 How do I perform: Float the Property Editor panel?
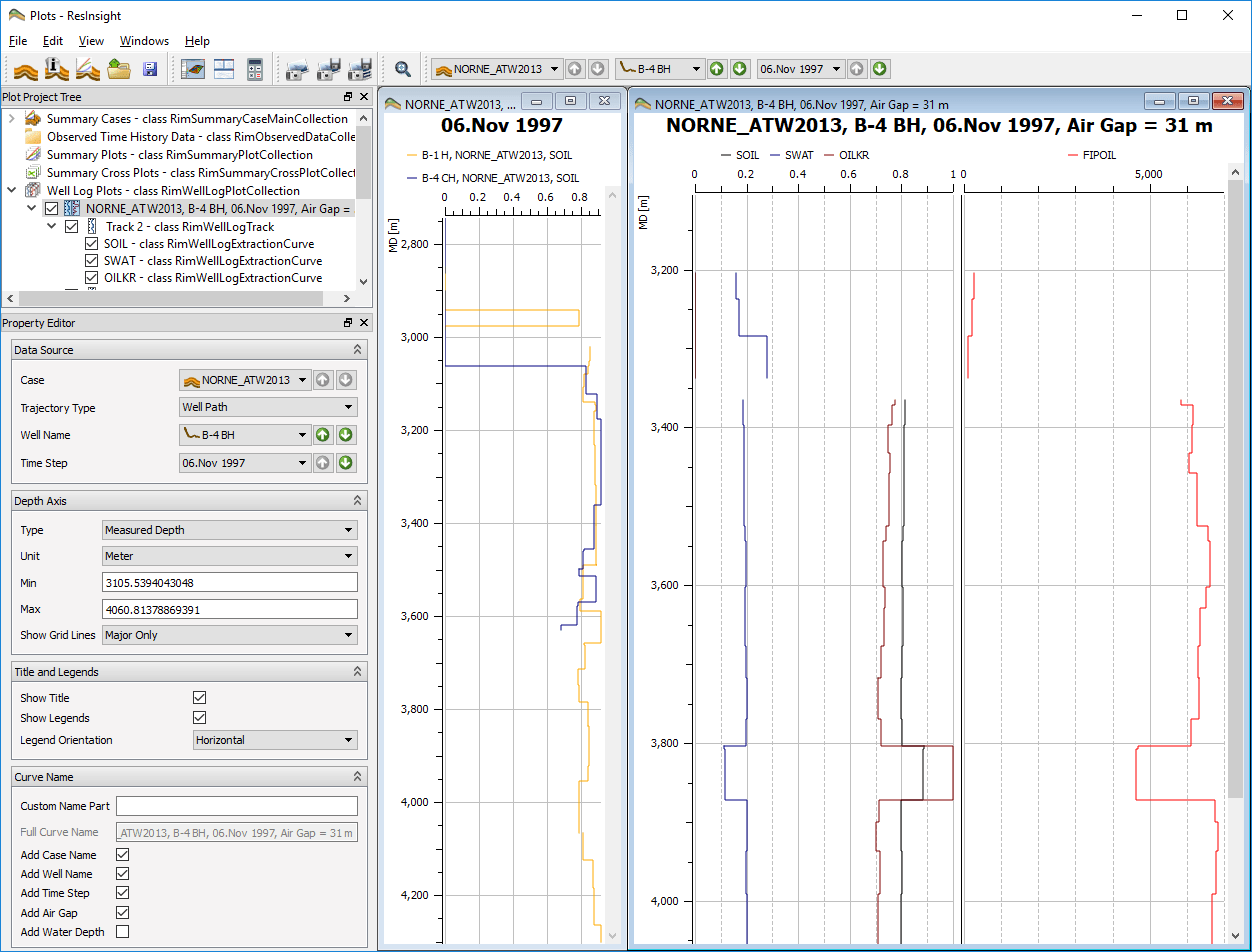[348, 323]
